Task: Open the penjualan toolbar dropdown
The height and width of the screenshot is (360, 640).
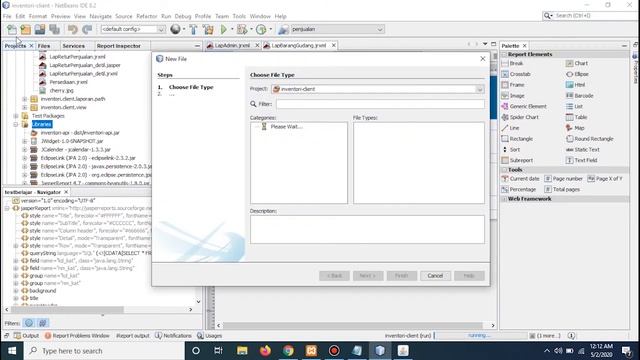Action: tap(380, 29)
